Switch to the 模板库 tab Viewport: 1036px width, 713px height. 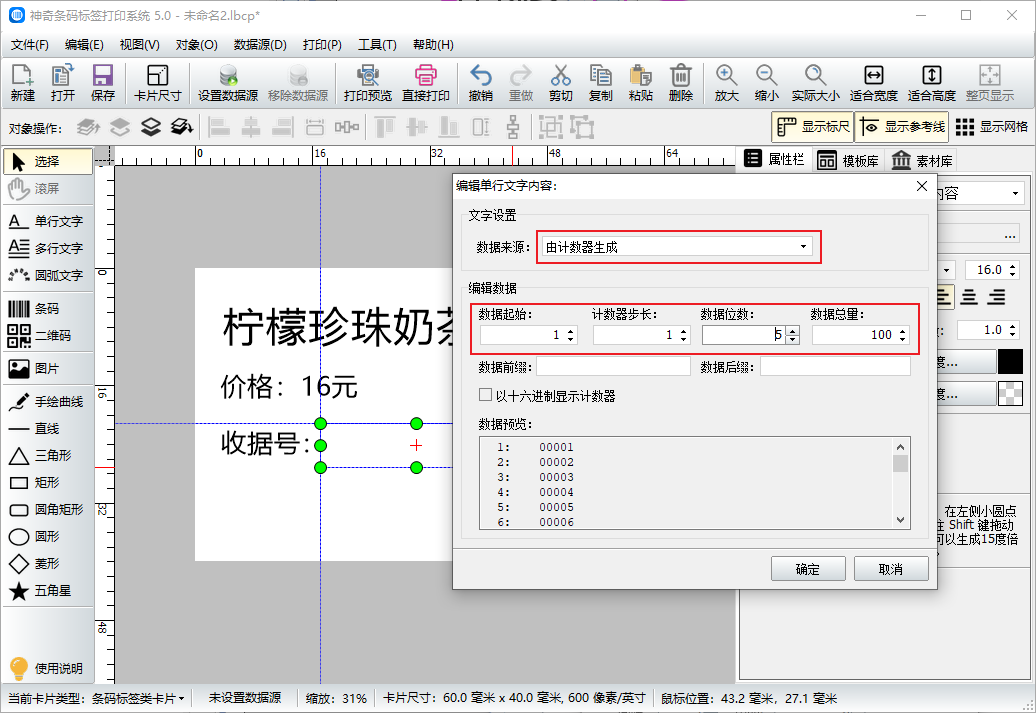click(x=848, y=161)
